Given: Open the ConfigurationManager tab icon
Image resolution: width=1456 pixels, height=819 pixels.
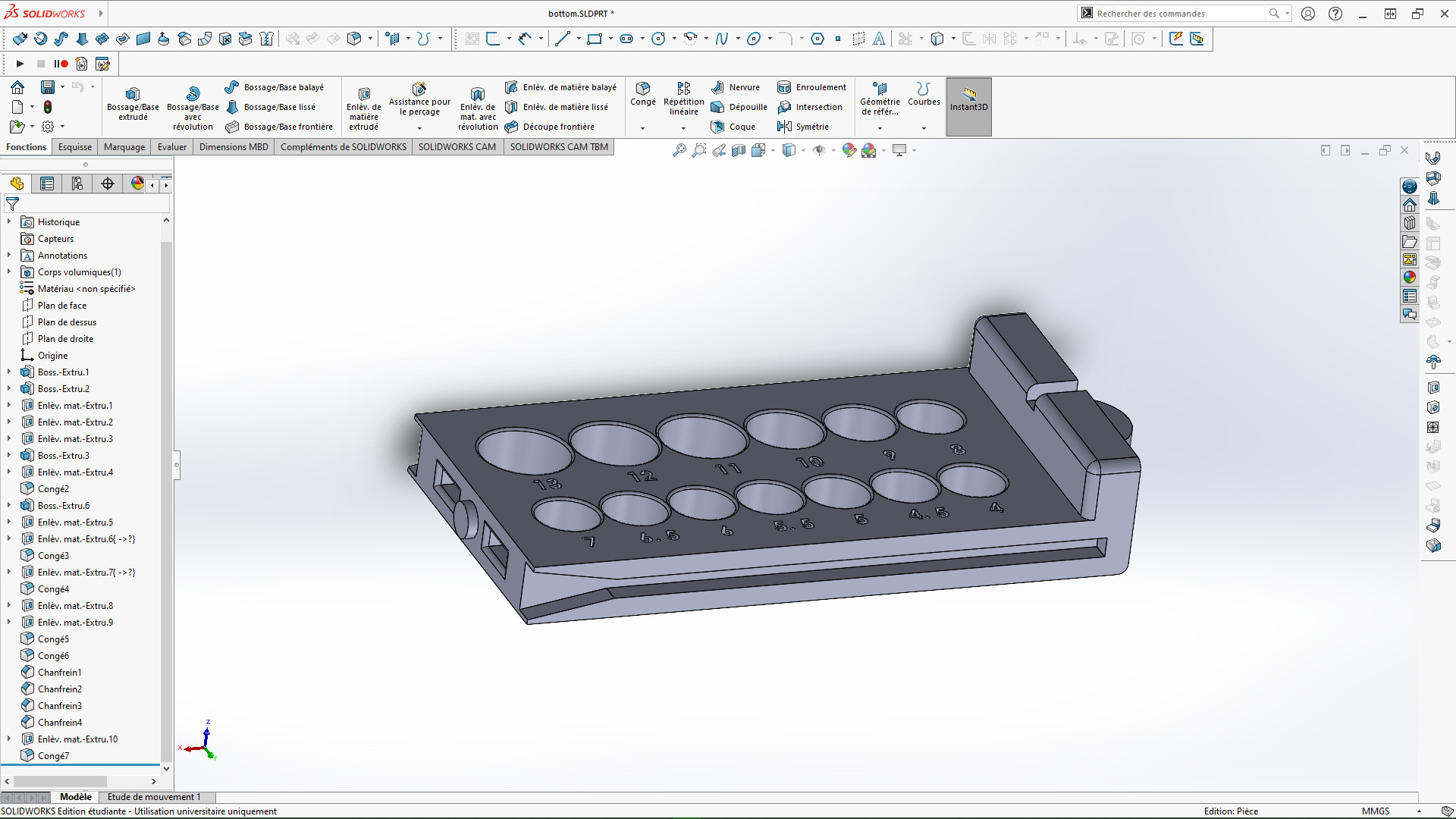Looking at the screenshot, I should tap(77, 184).
